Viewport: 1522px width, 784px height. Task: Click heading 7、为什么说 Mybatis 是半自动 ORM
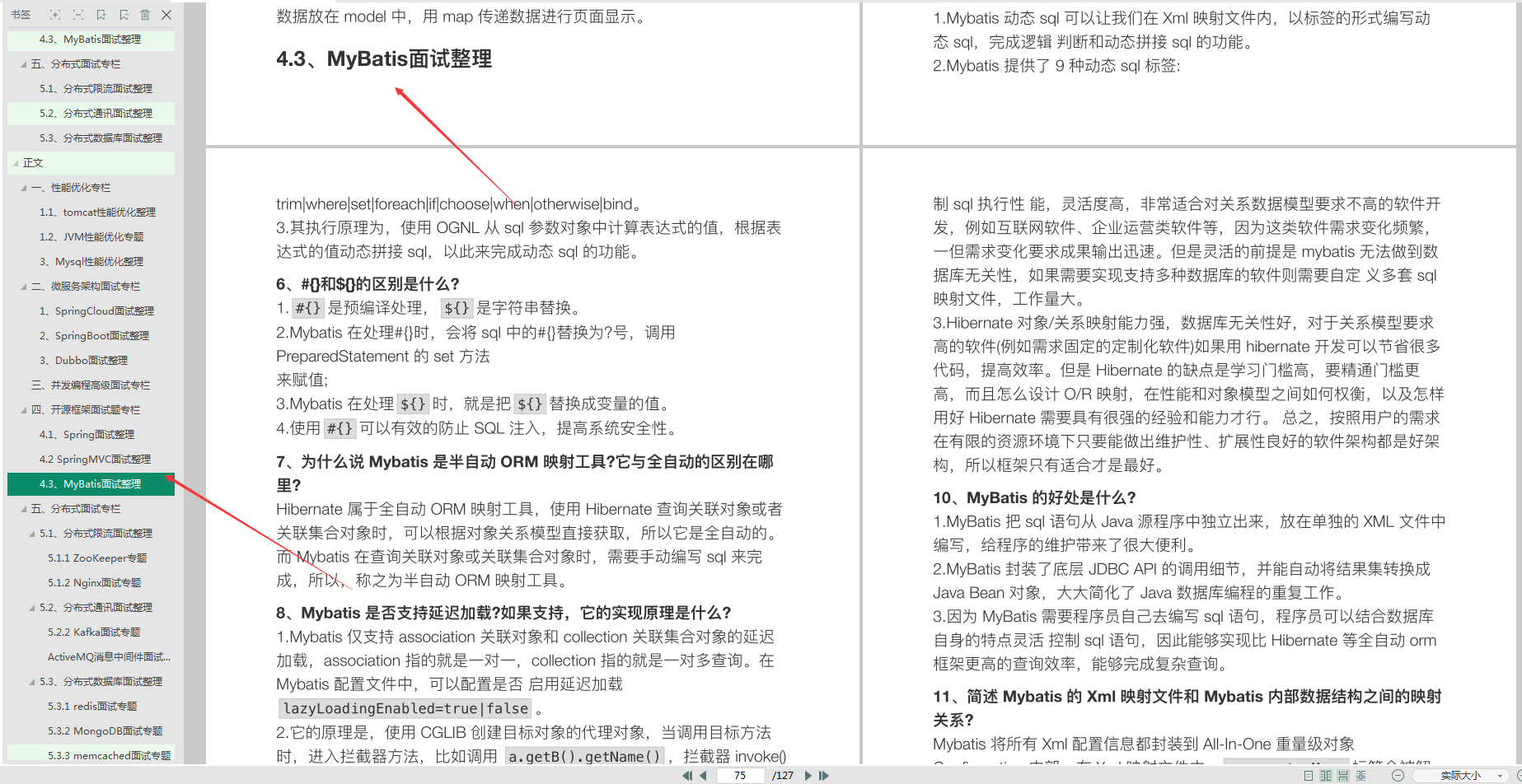[525, 474]
